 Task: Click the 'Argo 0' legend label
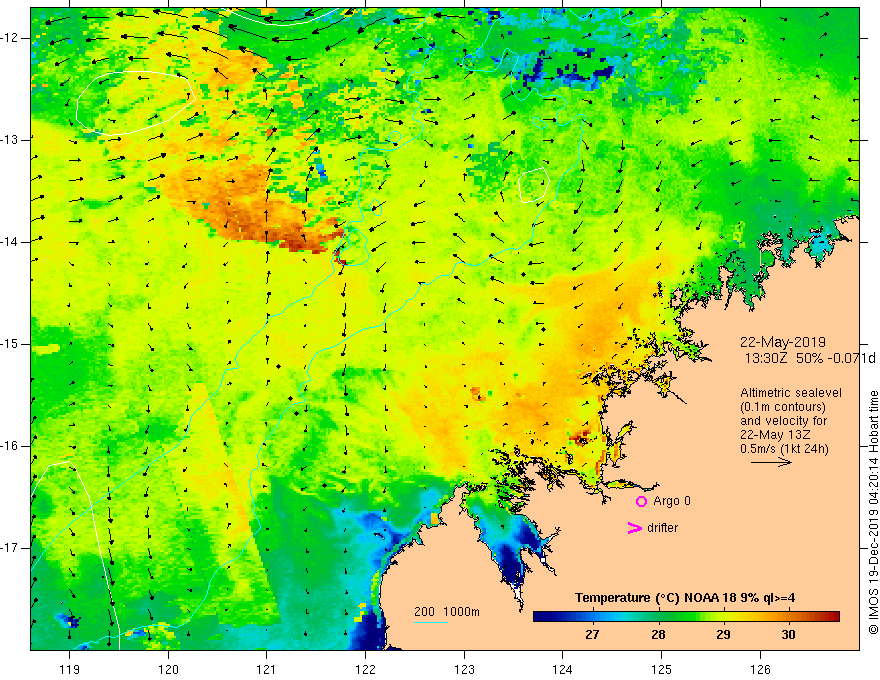point(672,501)
